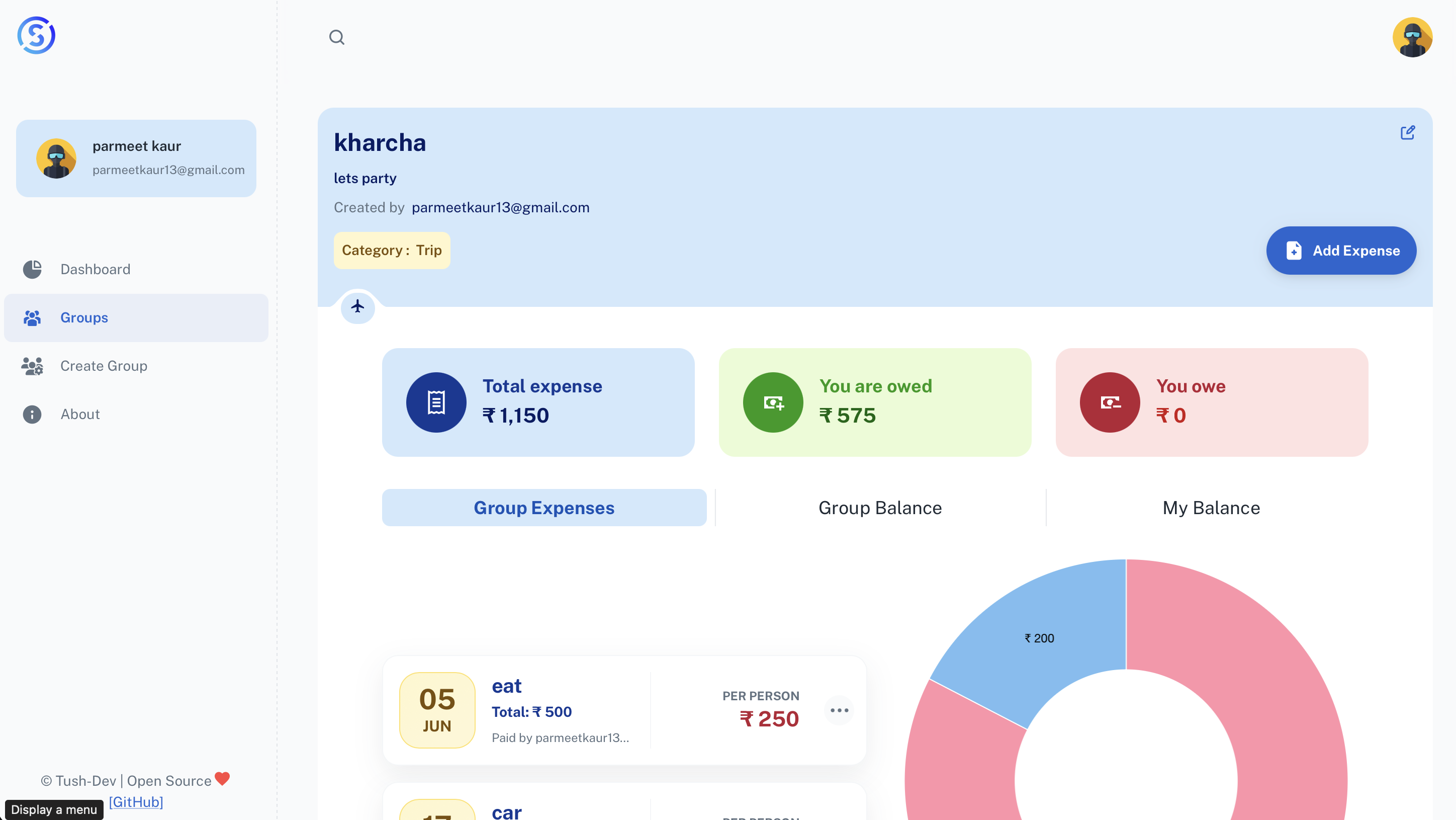Click the parmeet kaur profile card

[136, 158]
